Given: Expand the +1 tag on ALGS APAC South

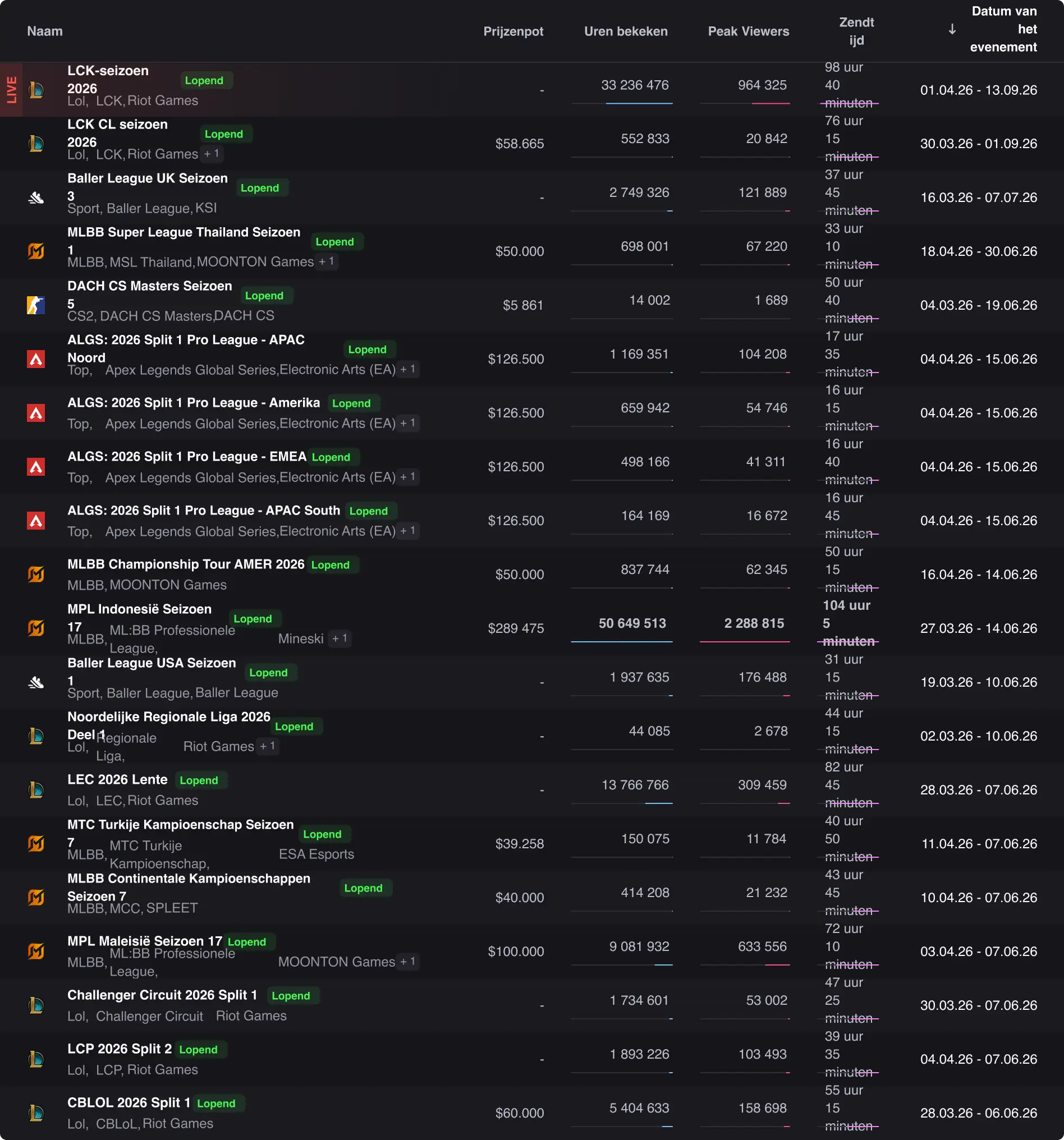Looking at the screenshot, I should [x=408, y=531].
